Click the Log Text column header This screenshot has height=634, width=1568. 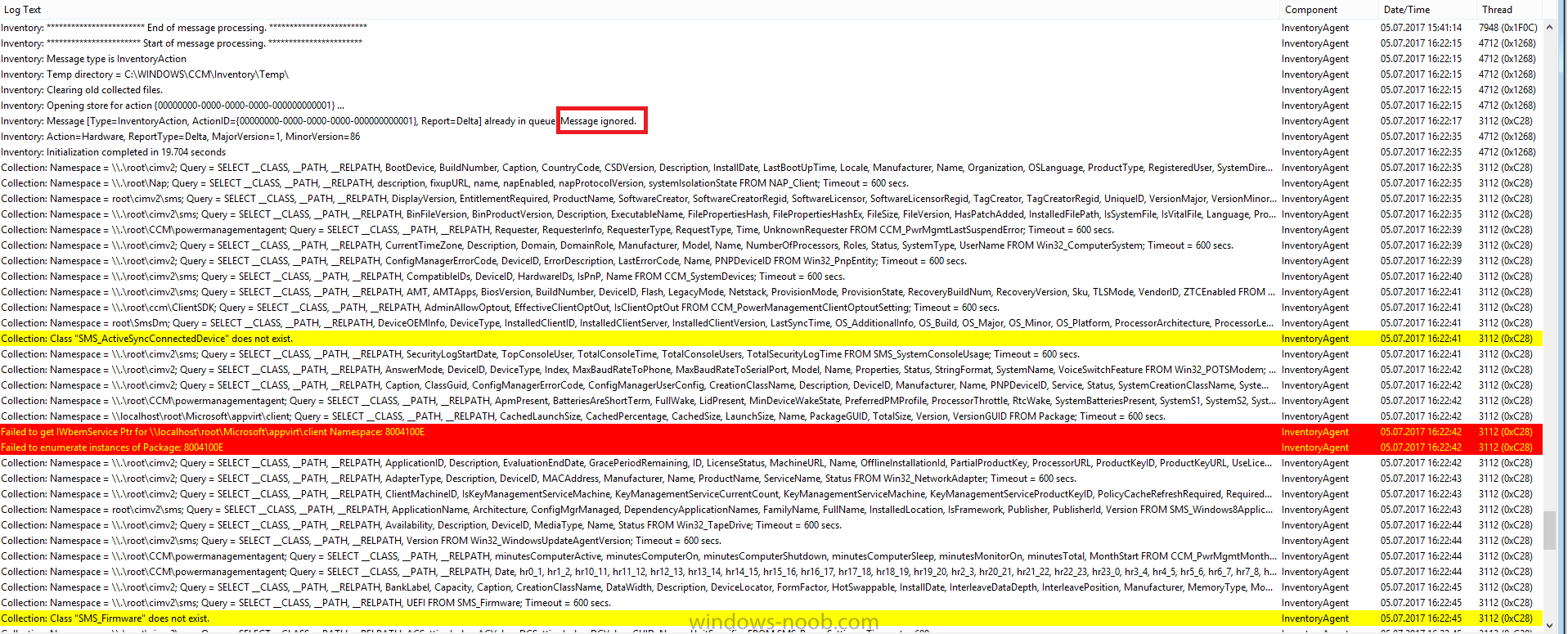click(22, 10)
